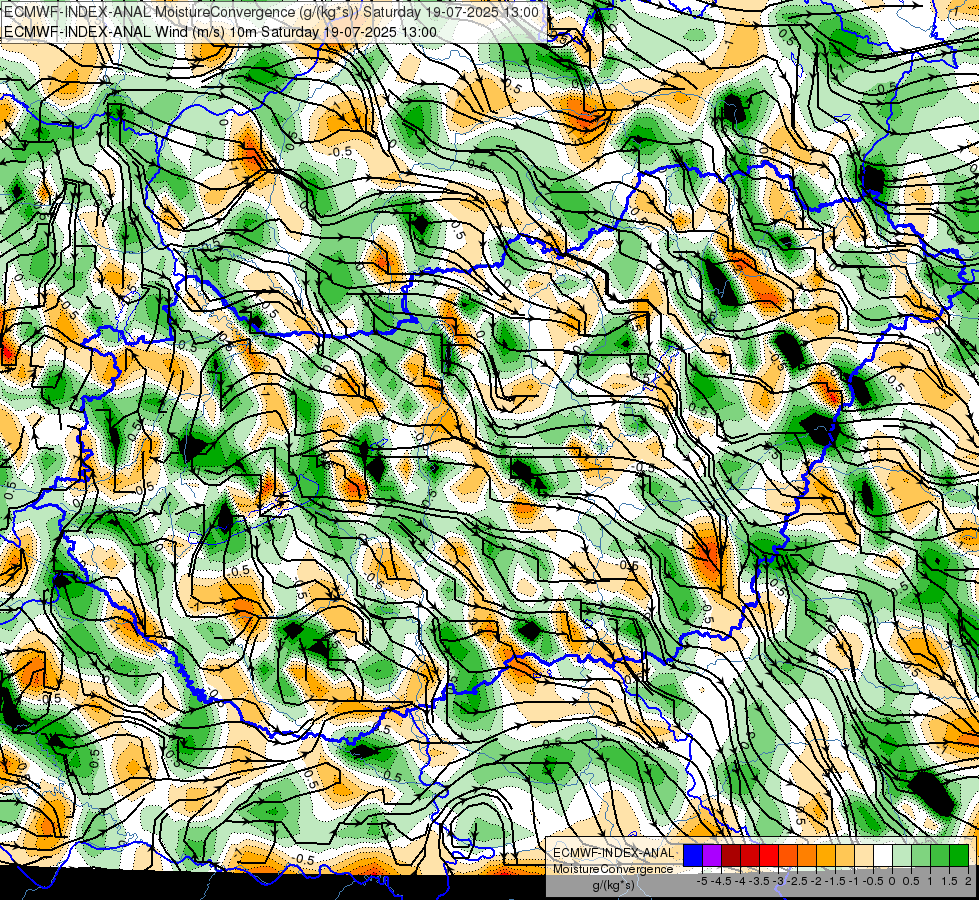979x900 pixels.
Task: Select the bright red swatch between -3.5 and -3
Action: click(769, 855)
